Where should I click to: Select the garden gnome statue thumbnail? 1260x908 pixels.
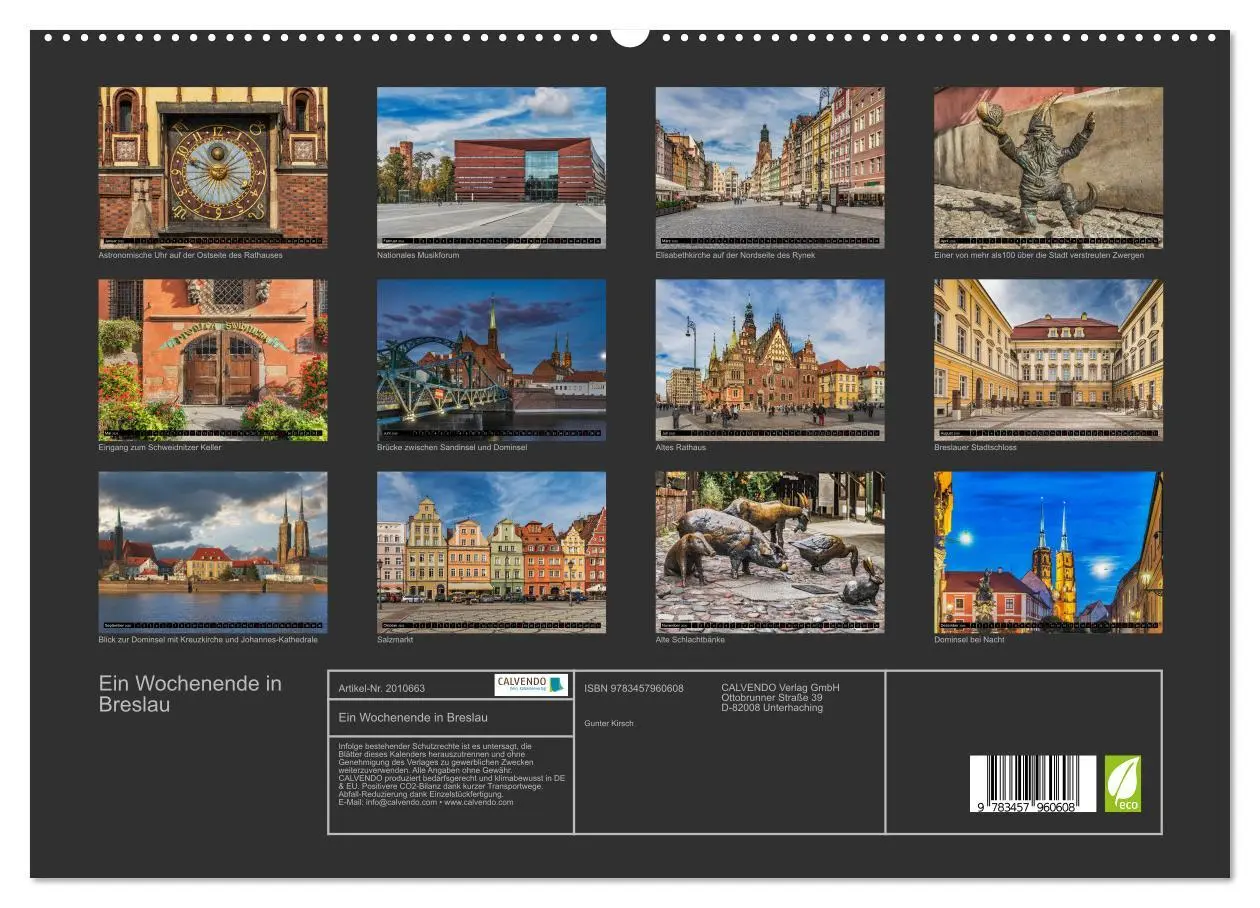point(1047,165)
